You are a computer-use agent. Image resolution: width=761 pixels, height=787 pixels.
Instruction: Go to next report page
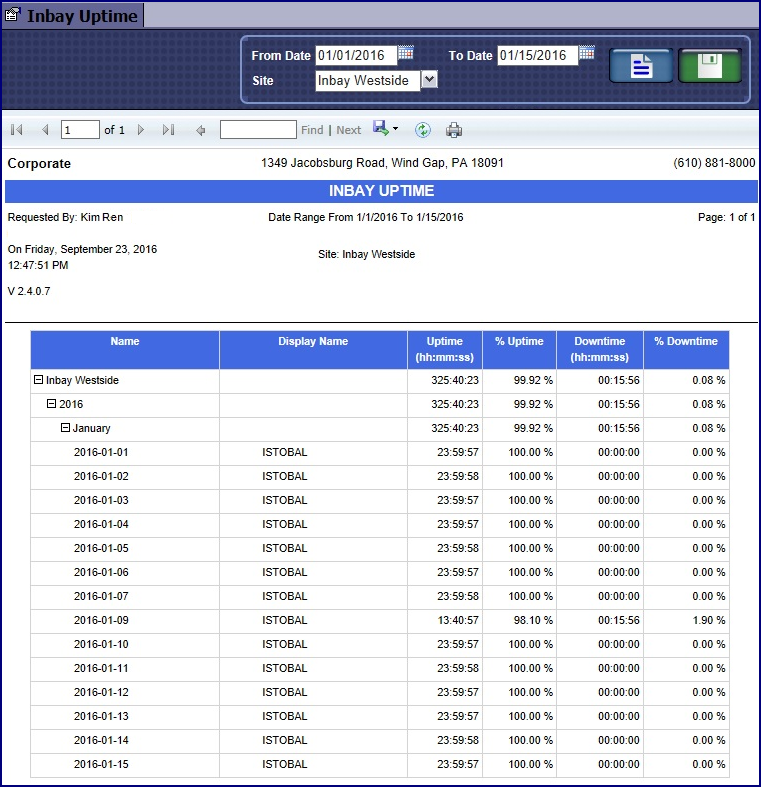tap(141, 130)
